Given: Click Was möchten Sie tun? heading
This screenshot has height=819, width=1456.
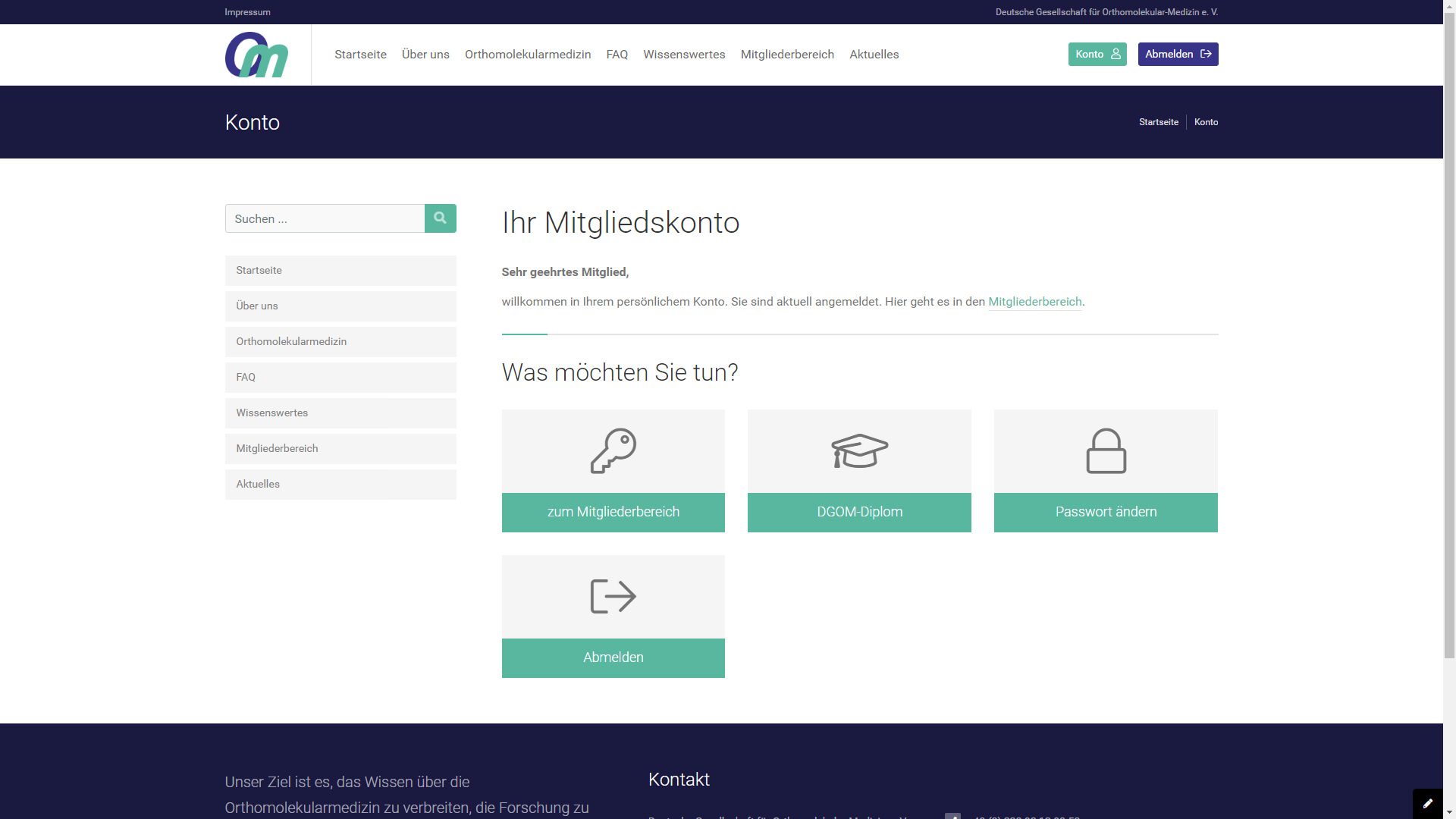Looking at the screenshot, I should coord(620,372).
